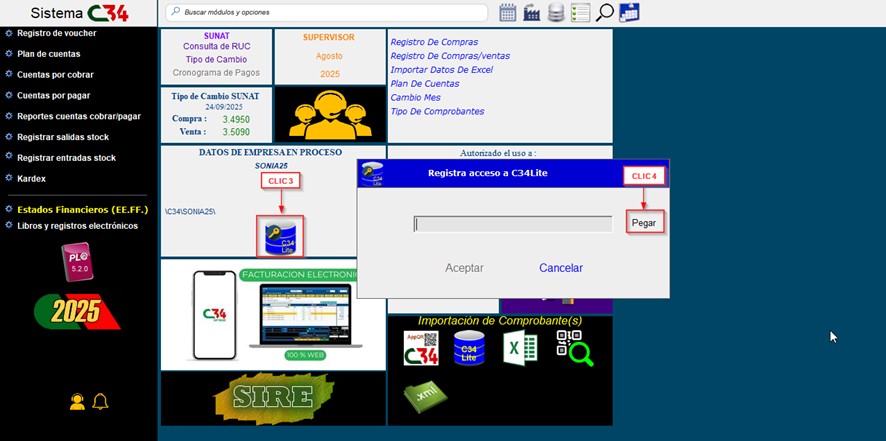
Task: Select Kardex from the left sidebar
Action: pos(32,178)
